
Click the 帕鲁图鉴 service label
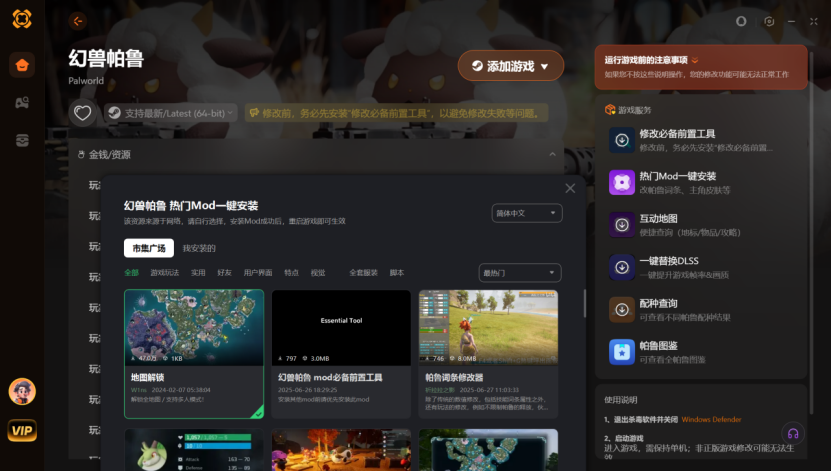tap(658, 346)
